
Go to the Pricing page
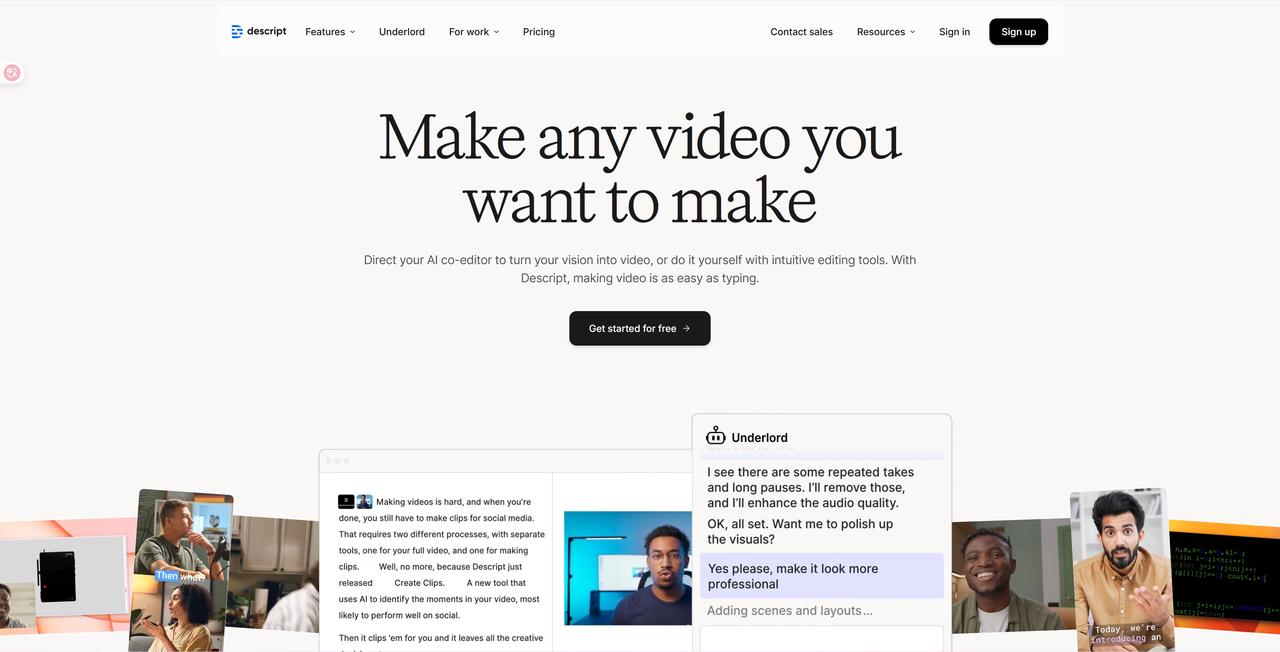[539, 32]
